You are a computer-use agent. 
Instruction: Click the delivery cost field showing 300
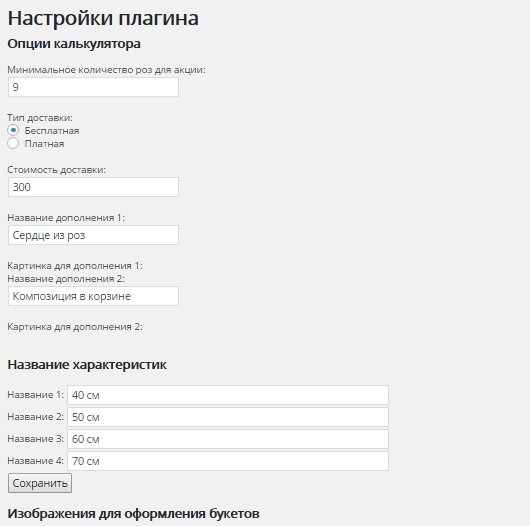tap(93, 187)
